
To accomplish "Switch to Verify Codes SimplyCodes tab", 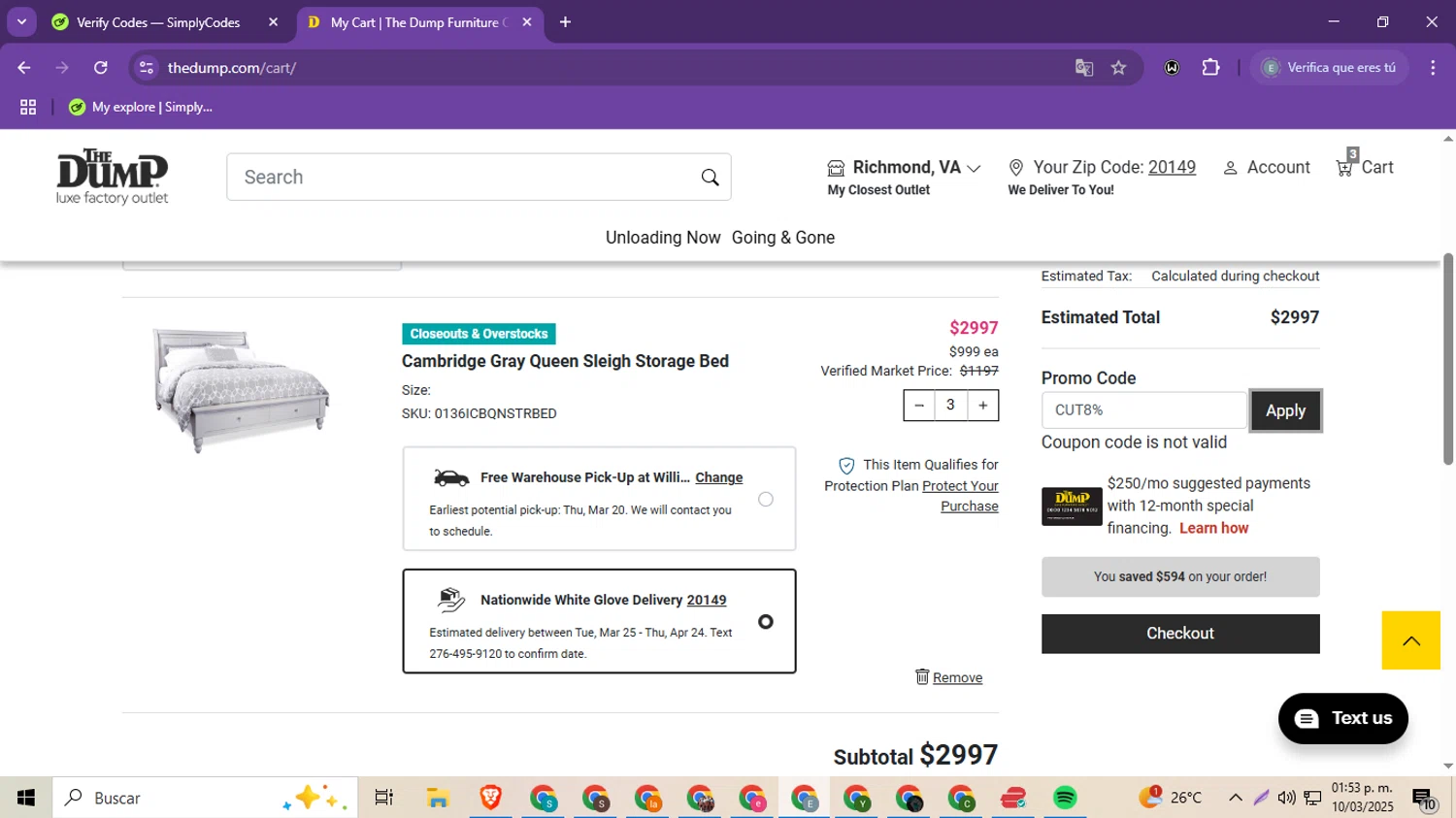I will pos(158,22).
